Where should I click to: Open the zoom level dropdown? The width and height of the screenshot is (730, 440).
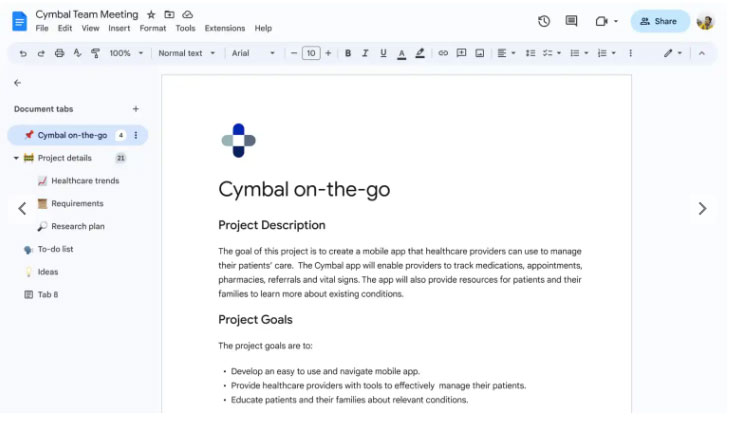click(126, 53)
